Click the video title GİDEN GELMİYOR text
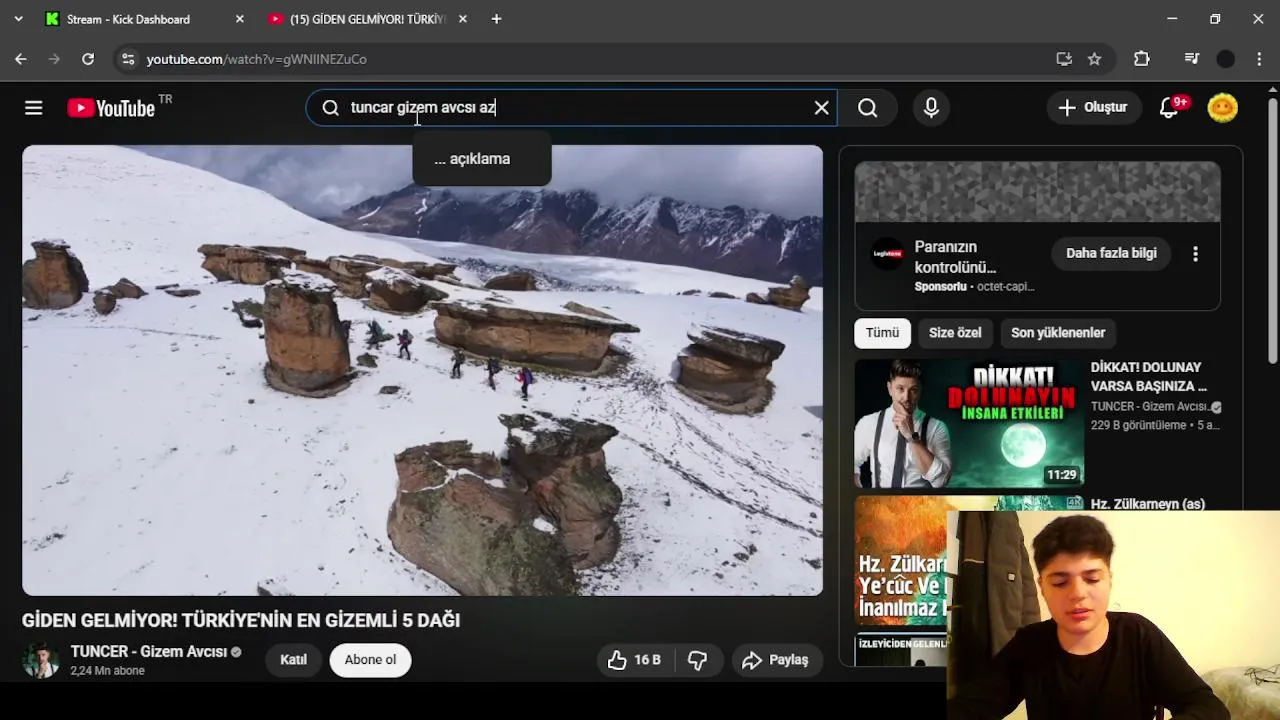The width and height of the screenshot is (1280, 720). [x=241, y=620]
